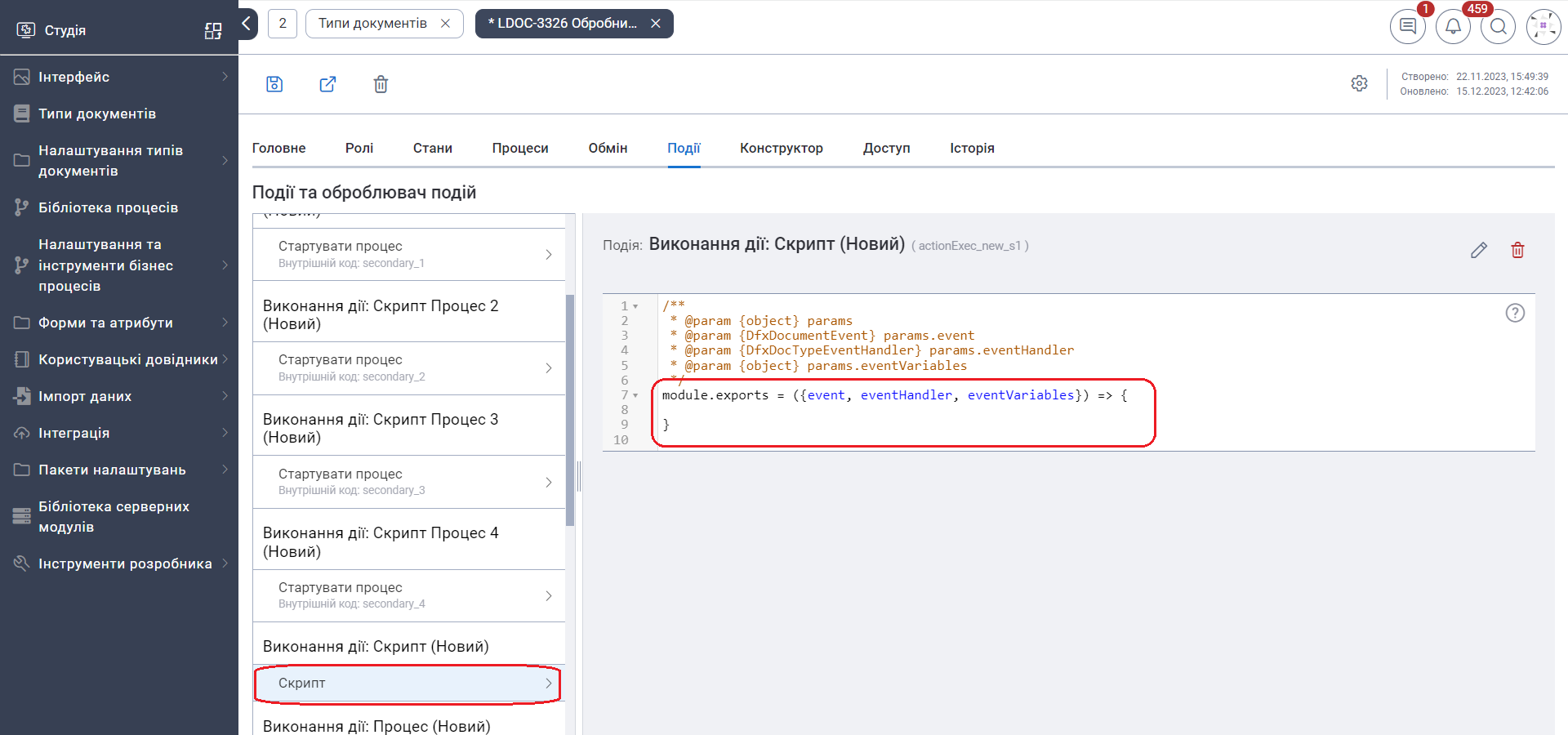Image resolution: width=1568 pixels, height=735 pixels.
Task: Select event Виконання дії: Скрипт Процес 3
Action: (x=409, y=428)
